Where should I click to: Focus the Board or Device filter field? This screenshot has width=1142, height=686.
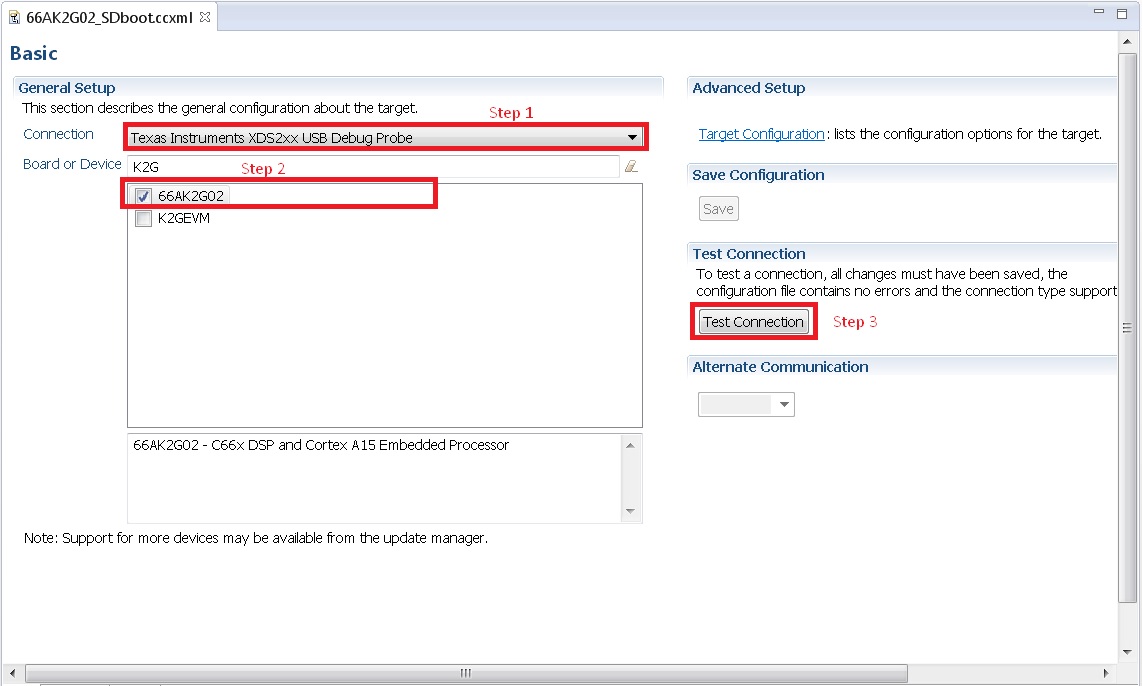pyautogui.click(x=370, y=167)
